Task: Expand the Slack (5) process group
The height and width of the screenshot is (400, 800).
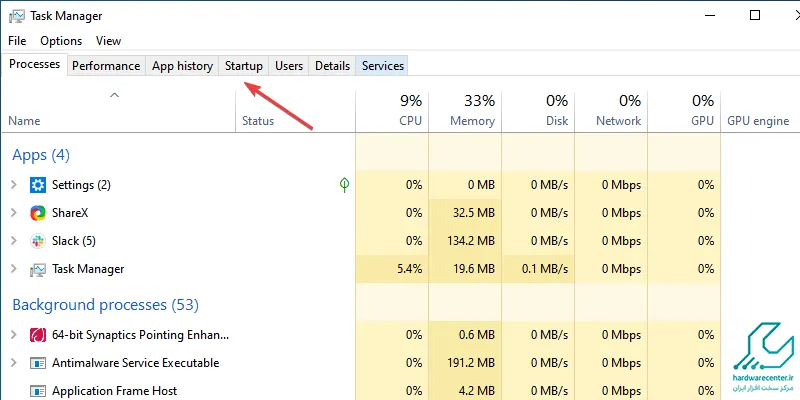Action: click(14, 241)
